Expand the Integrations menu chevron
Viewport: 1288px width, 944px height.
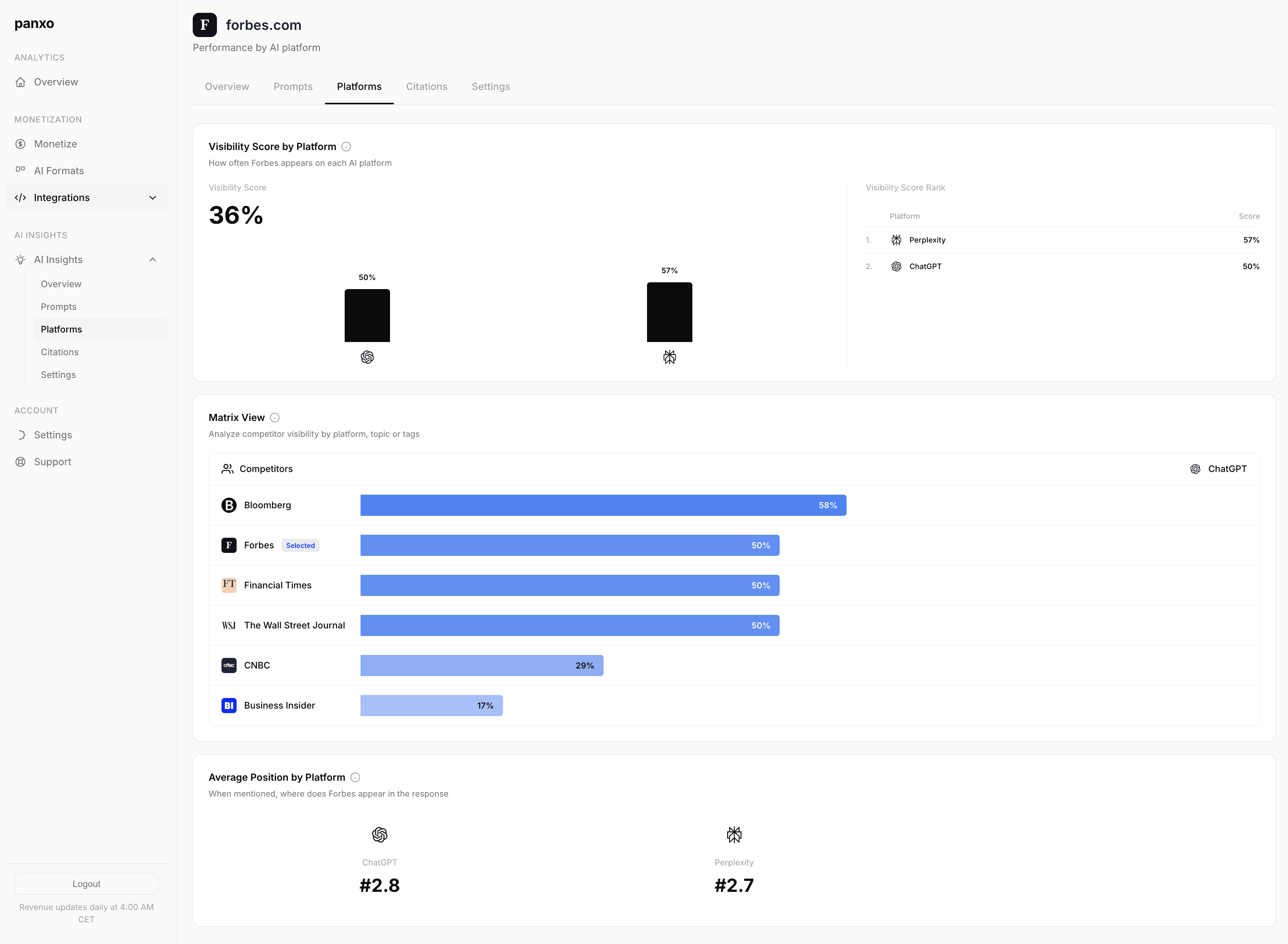153,198
